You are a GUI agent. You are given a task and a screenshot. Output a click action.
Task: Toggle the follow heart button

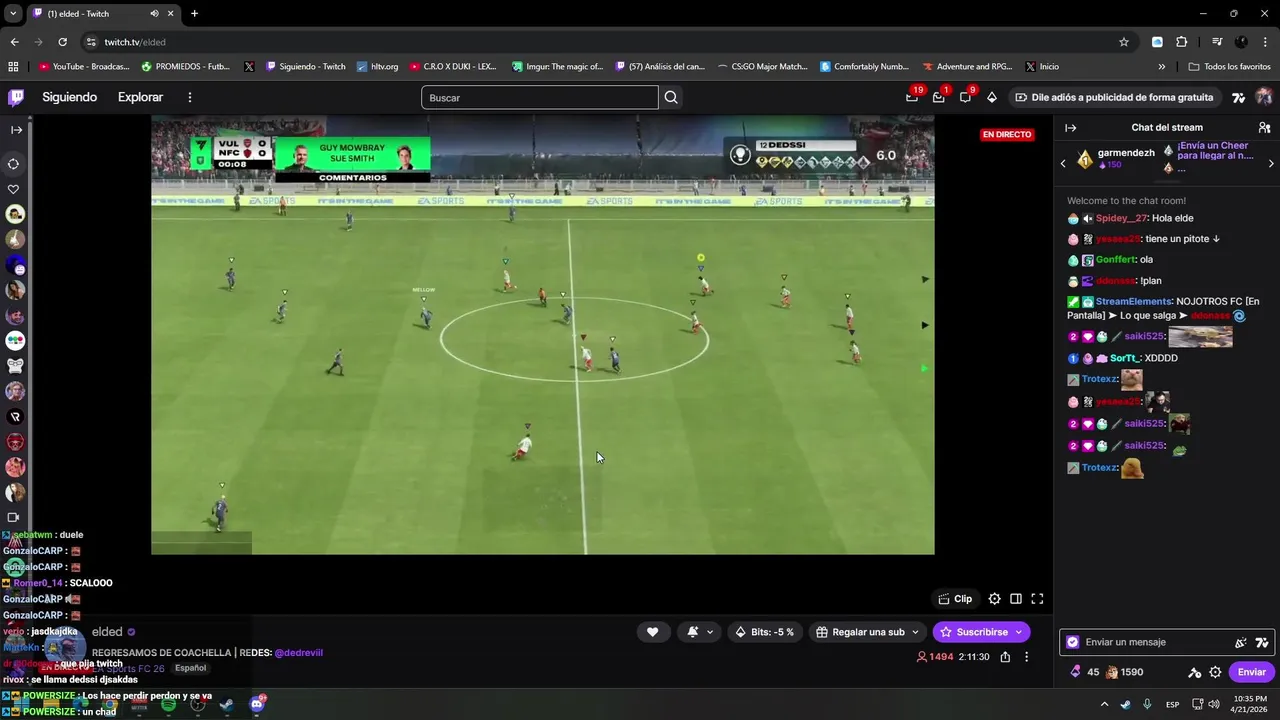(653, 632)
